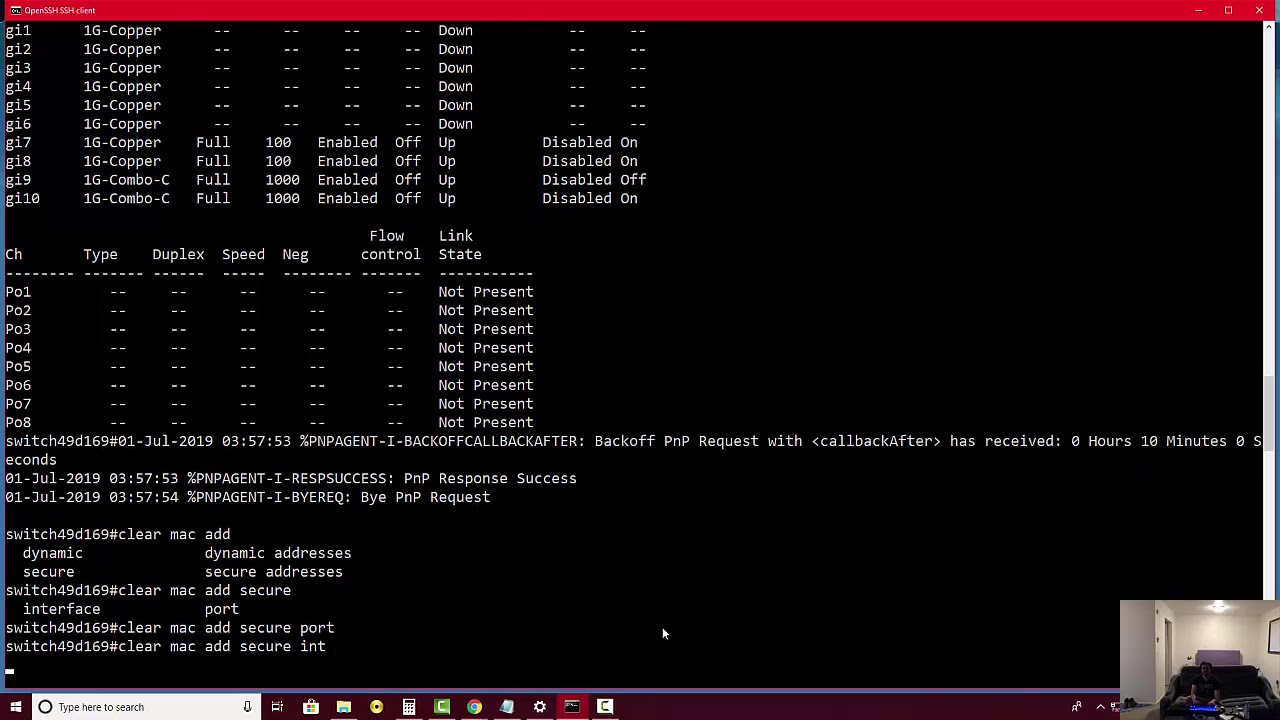Screen dimensions: 1280x720
Task: Click the Po8 port-channel row label
Action: (18, 423)
